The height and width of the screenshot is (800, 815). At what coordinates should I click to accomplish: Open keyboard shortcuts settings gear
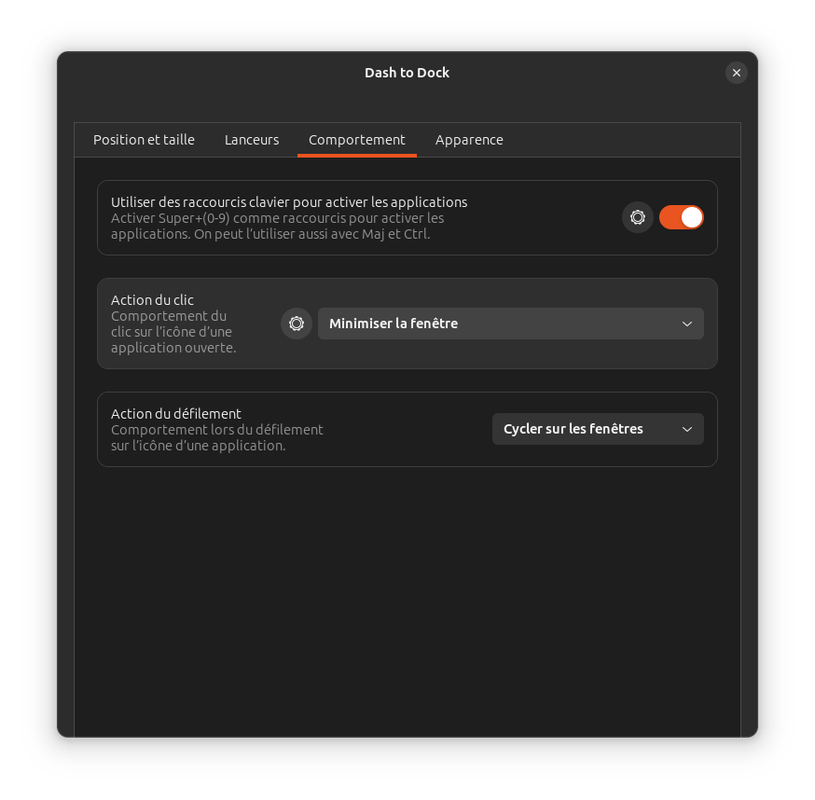[637, 217]
